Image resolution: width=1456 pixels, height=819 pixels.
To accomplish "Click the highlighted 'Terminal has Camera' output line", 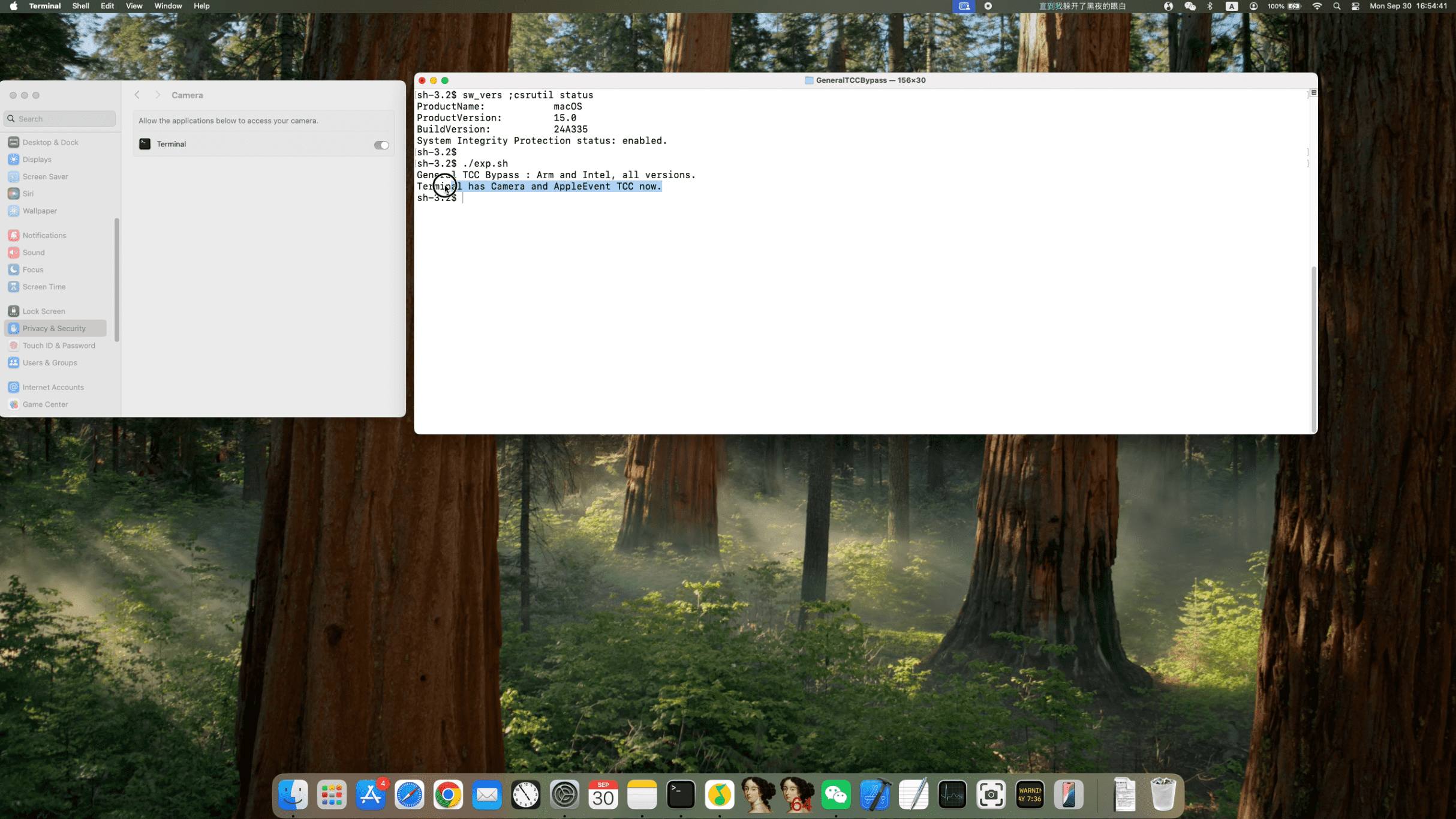I will (539, 187).
